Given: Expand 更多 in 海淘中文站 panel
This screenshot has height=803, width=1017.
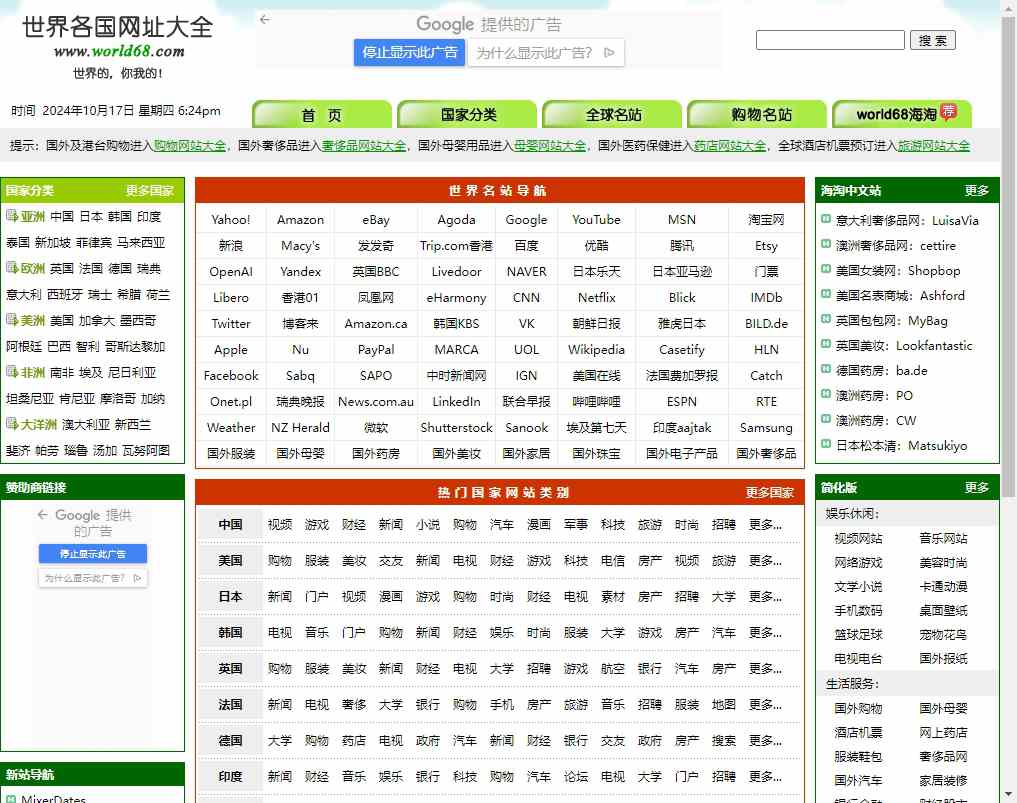Looking at the screenshot, I should (976, 191).
